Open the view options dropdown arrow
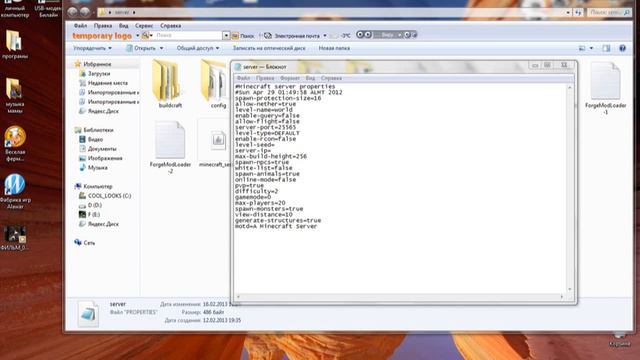This screenshot has width=640, height=360. tap(591, 48)
